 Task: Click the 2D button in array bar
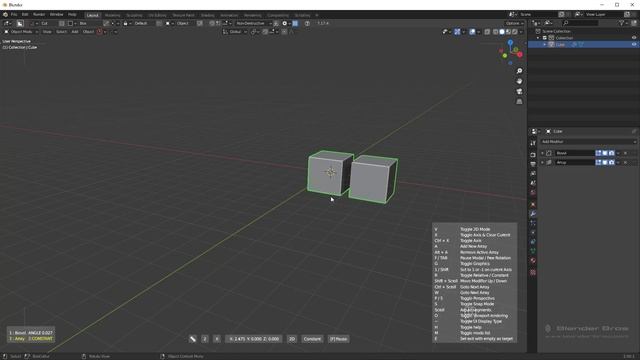292,339
